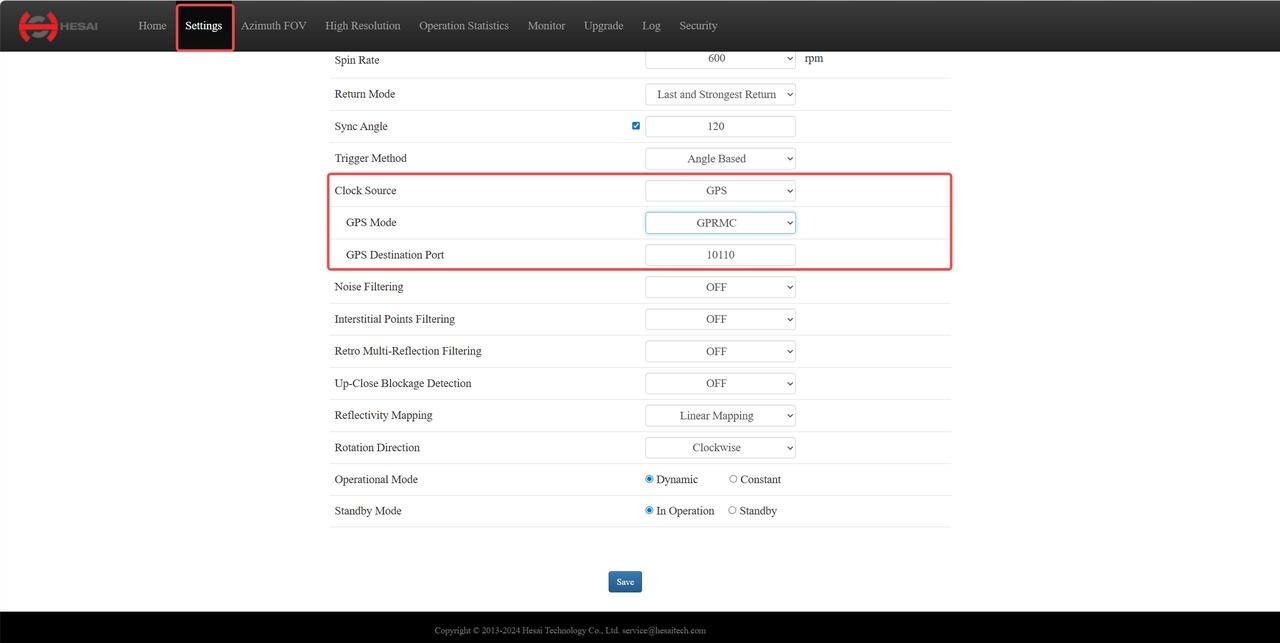Open the Clock Source dropdown

point(720,190)
